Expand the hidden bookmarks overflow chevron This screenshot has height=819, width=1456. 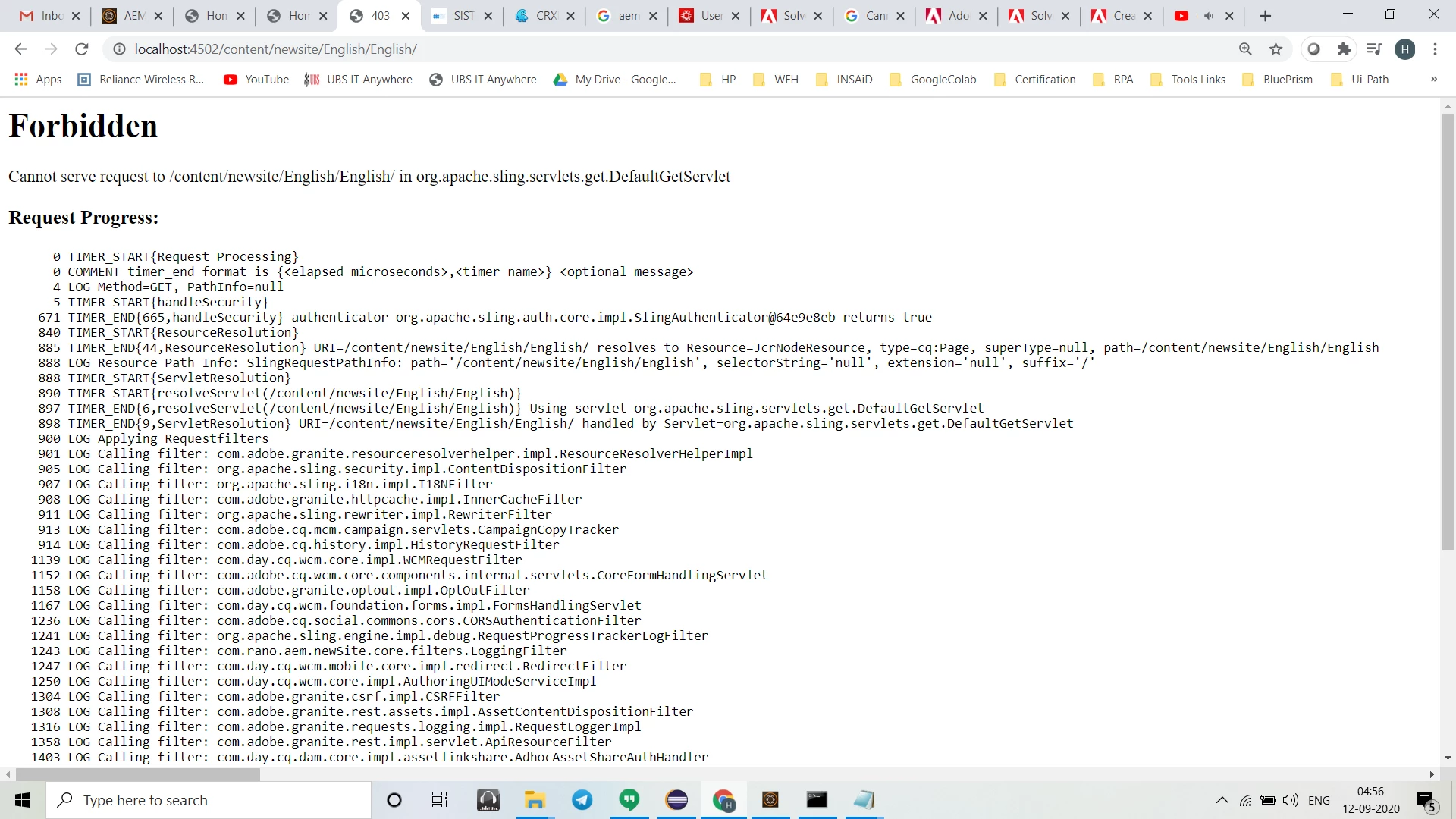[x=1433, y=79]
